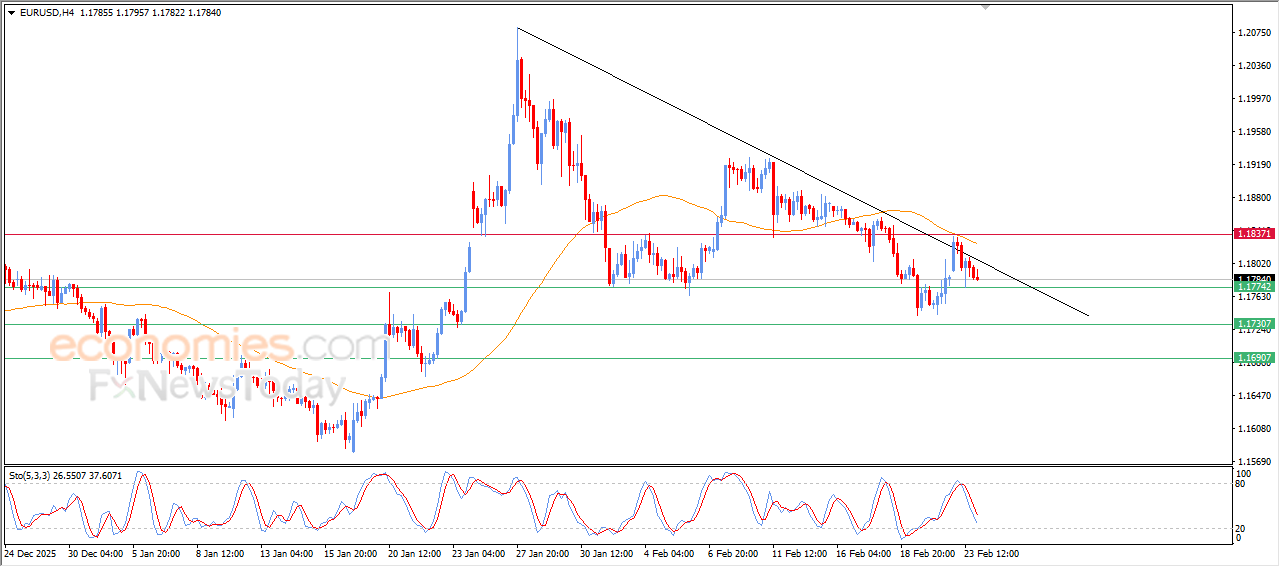Click the 1.20360 price axis value

tap(1254, 66)
